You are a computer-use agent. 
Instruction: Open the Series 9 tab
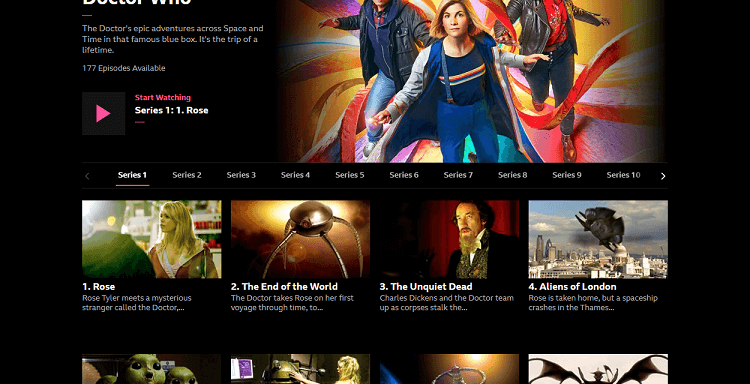pyautogui.click(x=567, y=175)
